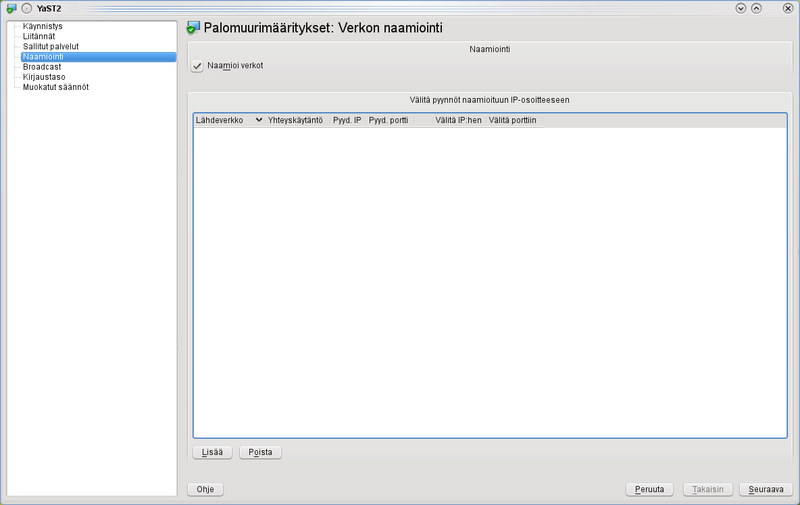The width and height of the screenshot is (800, 505).
Task: Open Käynnistys in the sidebar tree
Action: point(43,26)
